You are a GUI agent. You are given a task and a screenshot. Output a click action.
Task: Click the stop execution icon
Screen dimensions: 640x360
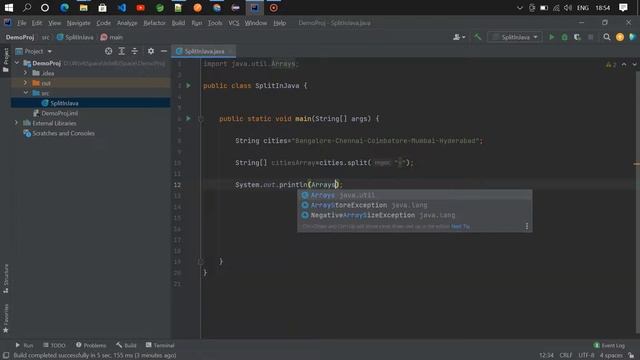tap(590, 37)
